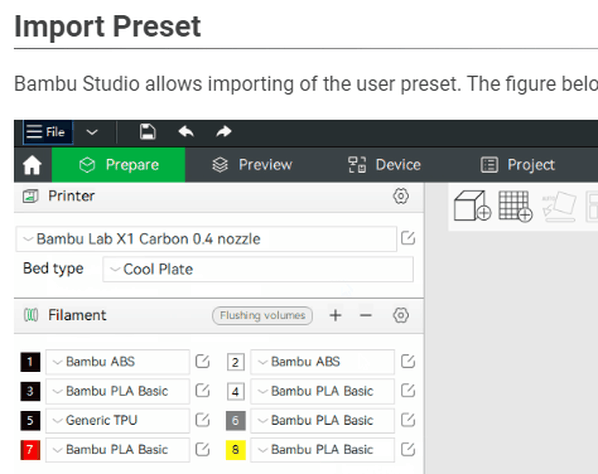The width and height of the screenshot is (598, 474).
Task: Go to home screen icon
Action: pyautogui.click(x=32, y=165)
